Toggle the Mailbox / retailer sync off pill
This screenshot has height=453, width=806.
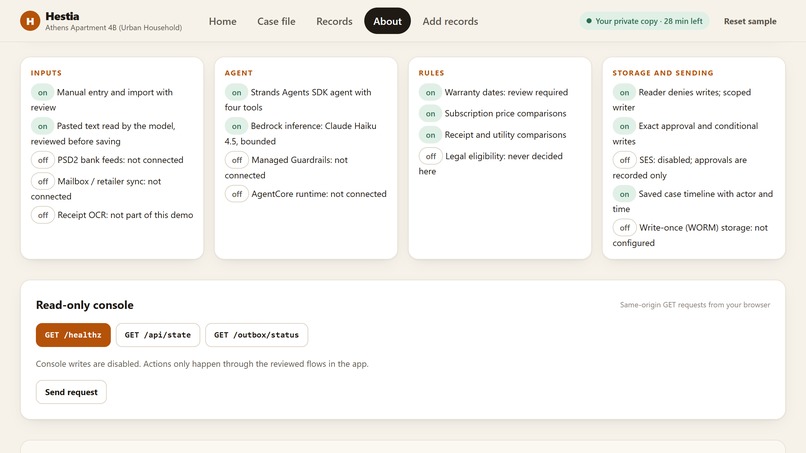pos(43,182)
